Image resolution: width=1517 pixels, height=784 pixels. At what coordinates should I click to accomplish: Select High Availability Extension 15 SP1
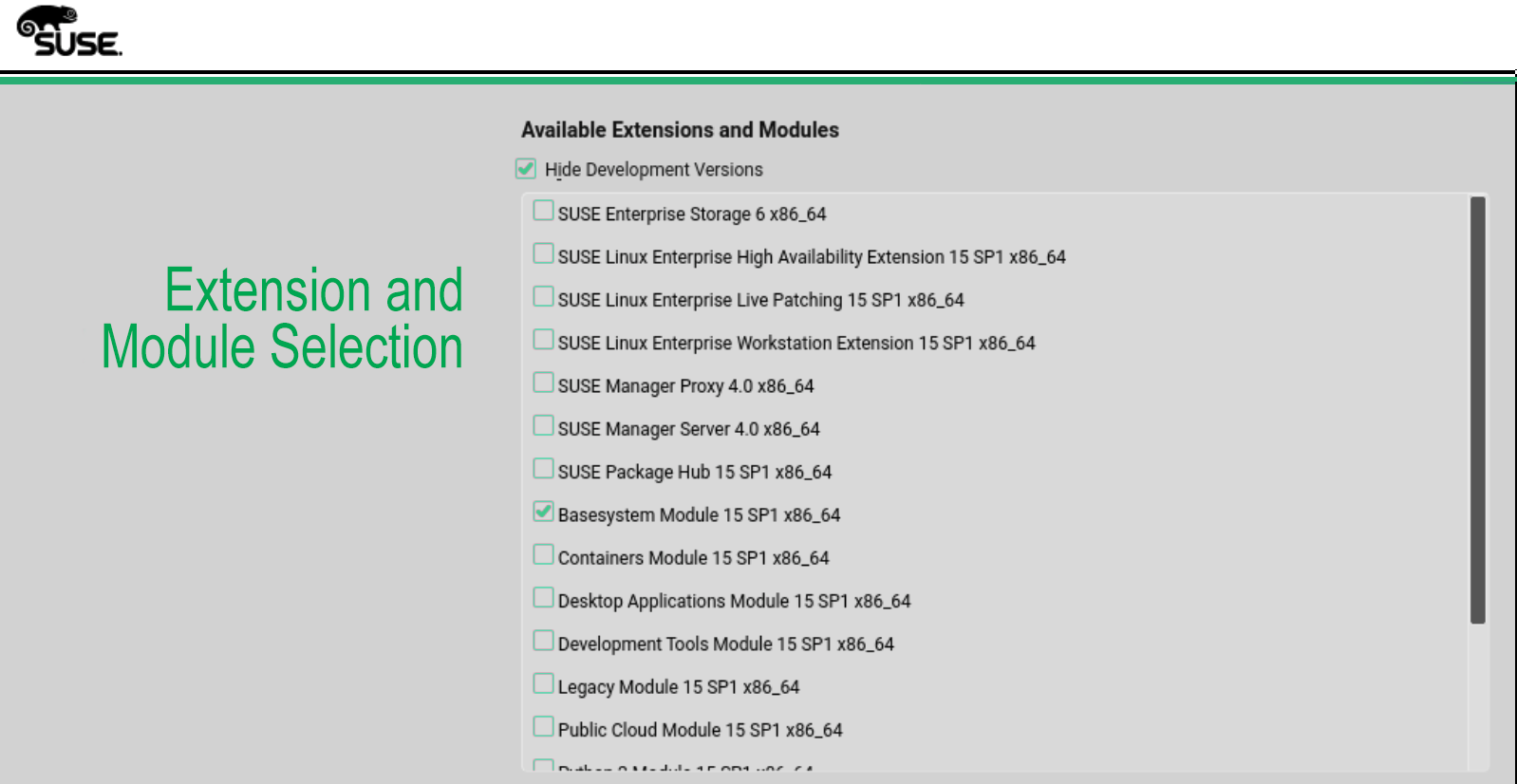click(543, 253)
